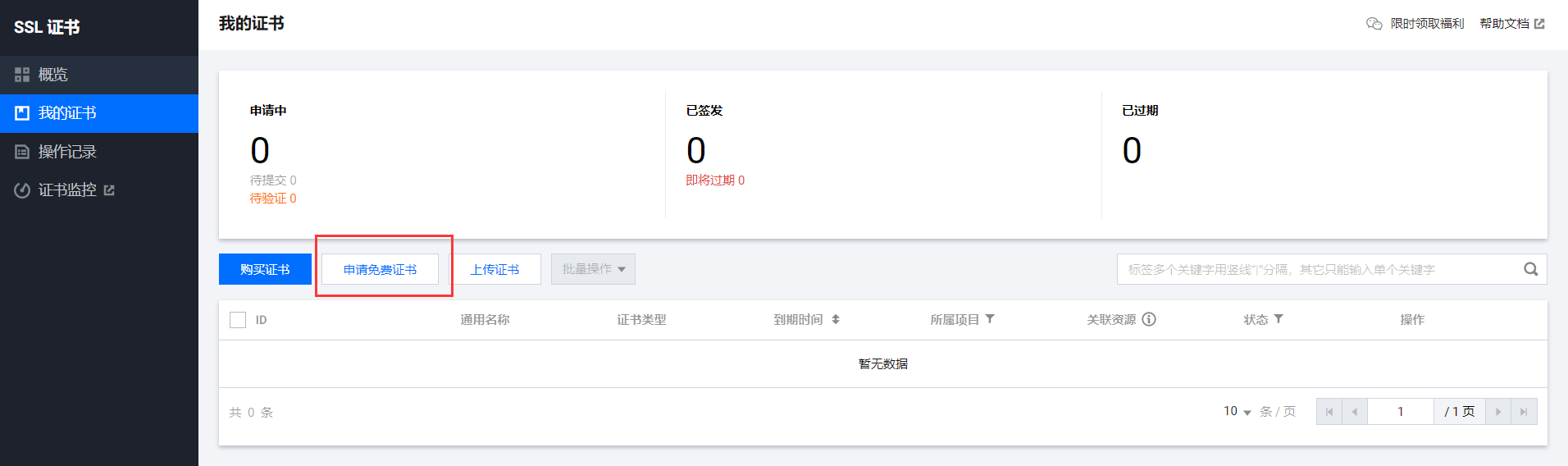Click the info icon beside 关联资源

(x=1149, y=319)
